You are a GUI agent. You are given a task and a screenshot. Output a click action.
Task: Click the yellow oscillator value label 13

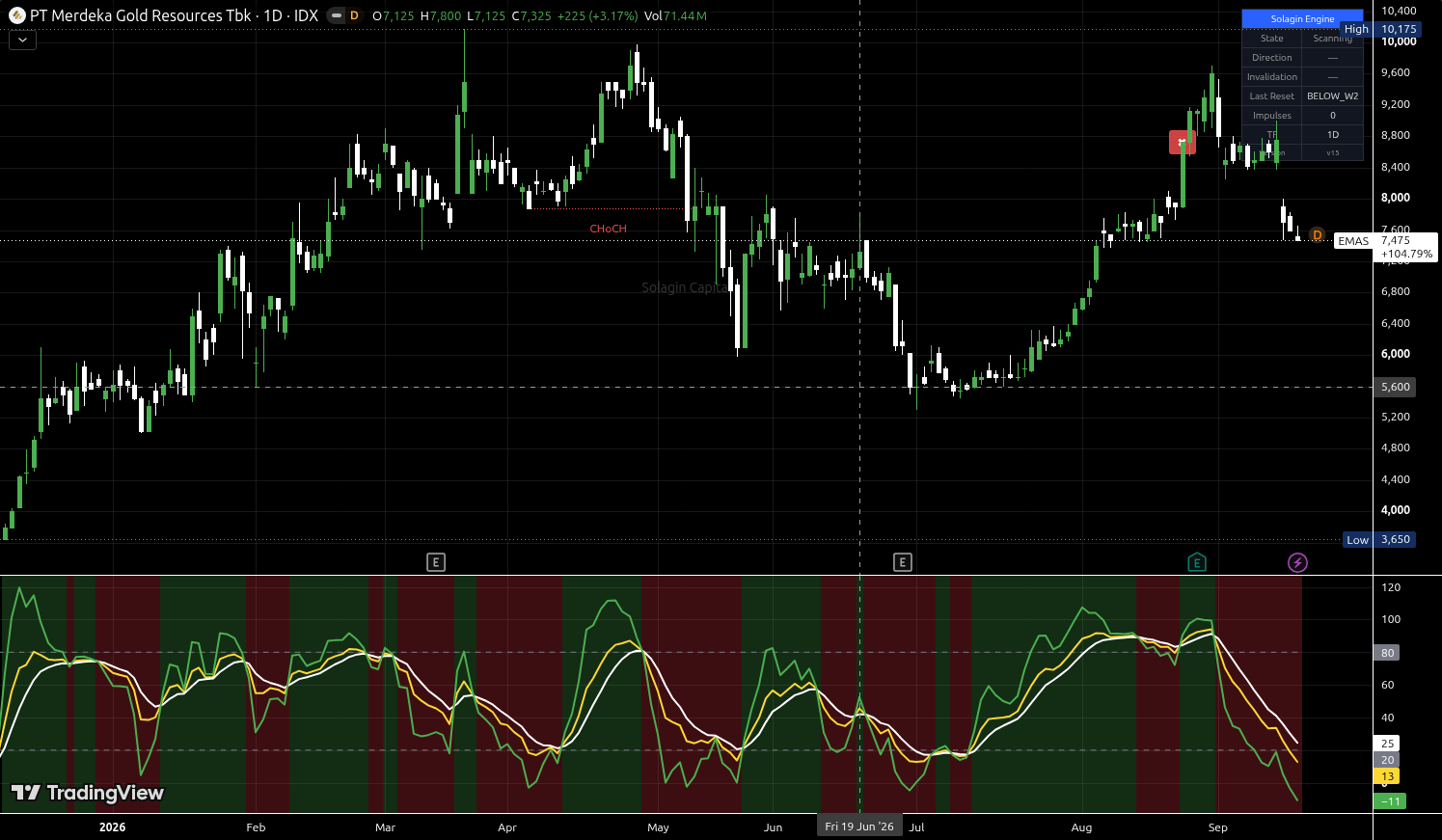pyautogui.click(x=1387, y=776)
